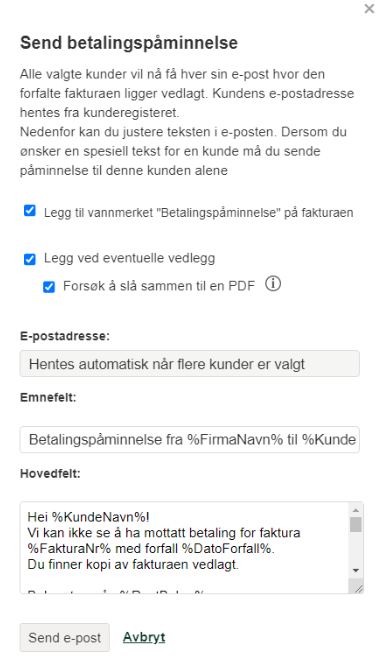Click the greyed-out E-postadresse field
Viewport: 390px width, 658px height.
[x=190, y=364]
